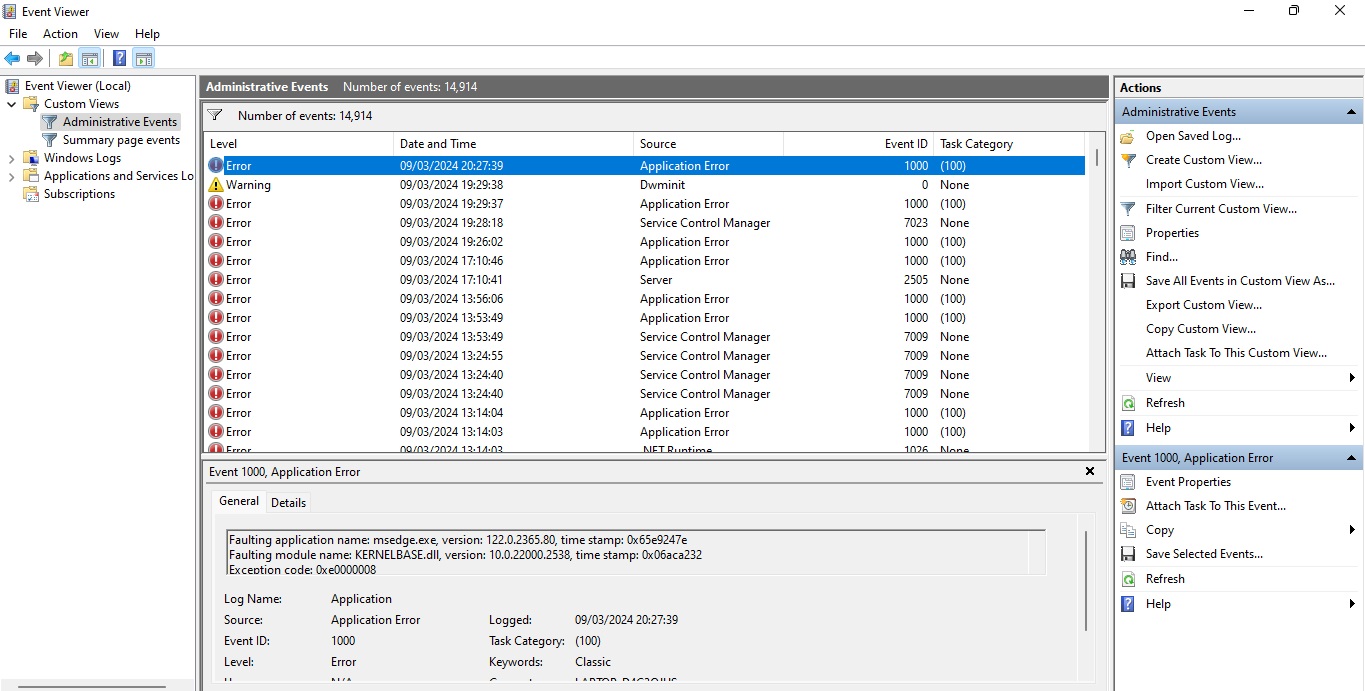This screenshot has height=691, width=1365.
Task: Open Help via the toolbar question-mark icon
Action: click(119, 59)
